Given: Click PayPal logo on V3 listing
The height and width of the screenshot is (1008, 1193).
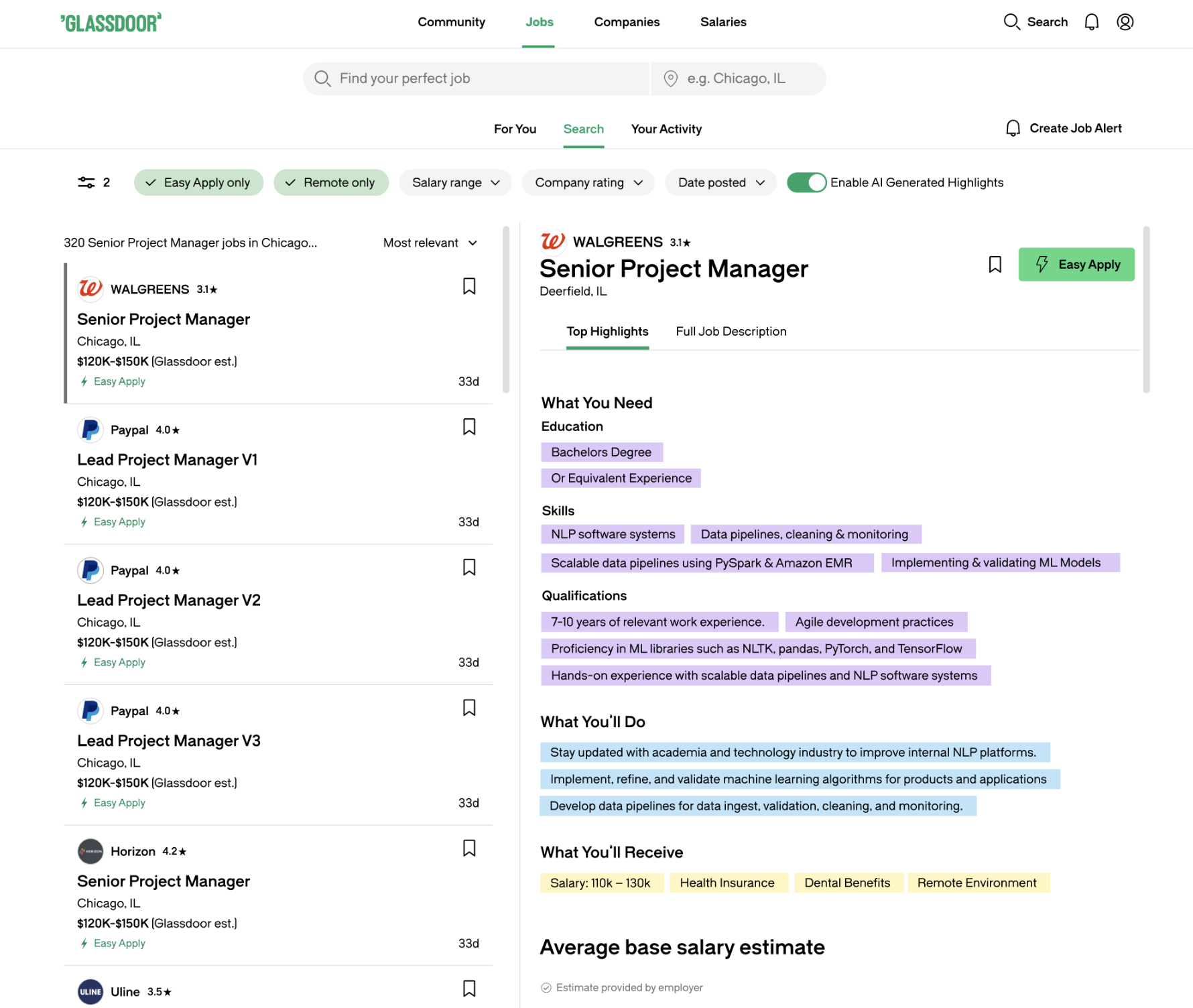Looking at the screenshot, I should point(90,710).
